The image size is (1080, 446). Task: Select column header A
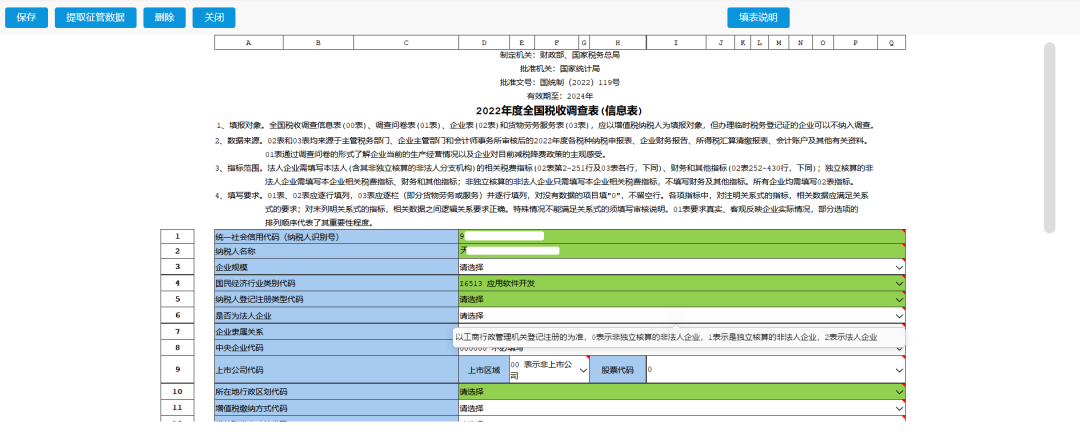pyautogui.click(x=249, y=43)
